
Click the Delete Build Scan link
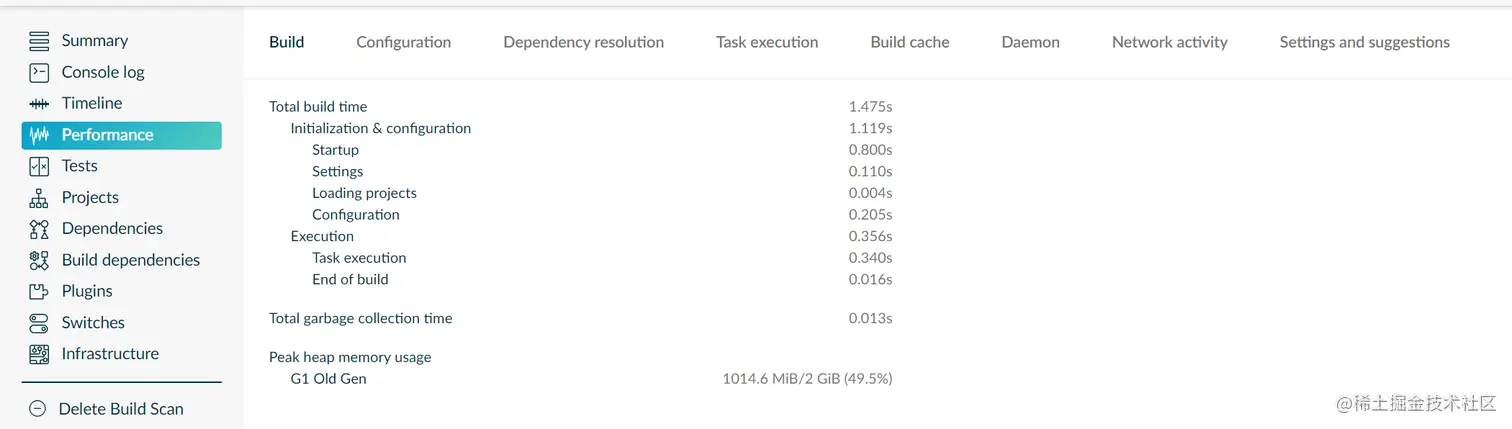[x=121, y=408]
